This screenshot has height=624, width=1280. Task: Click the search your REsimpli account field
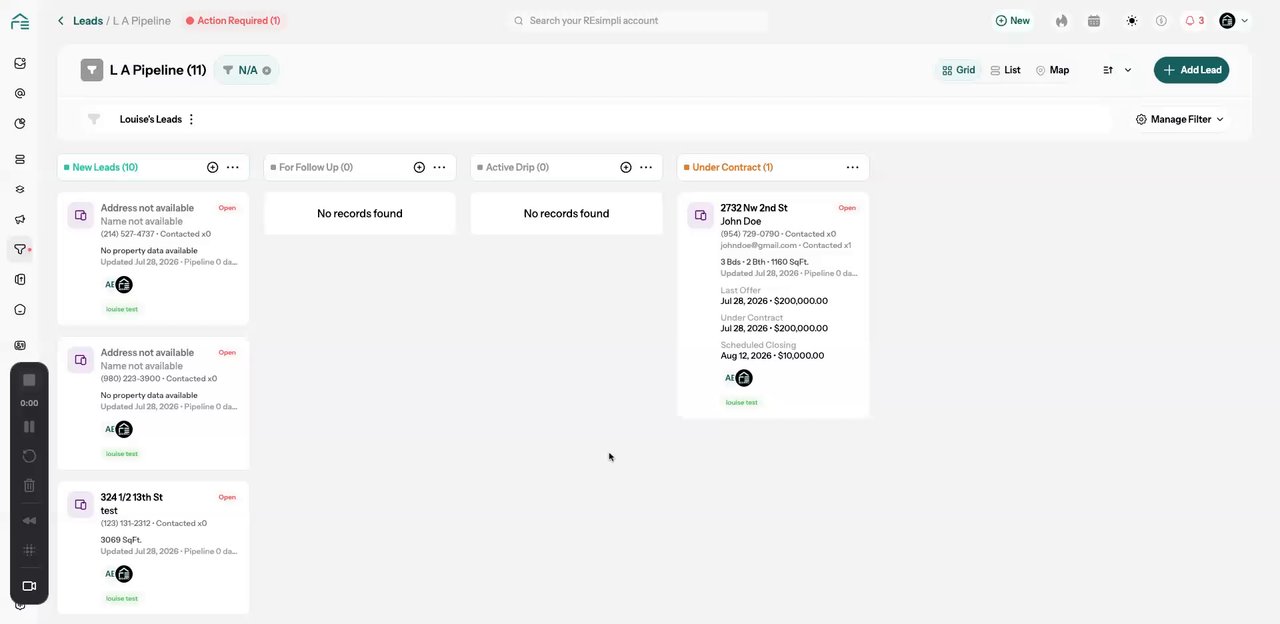point(638,20)
